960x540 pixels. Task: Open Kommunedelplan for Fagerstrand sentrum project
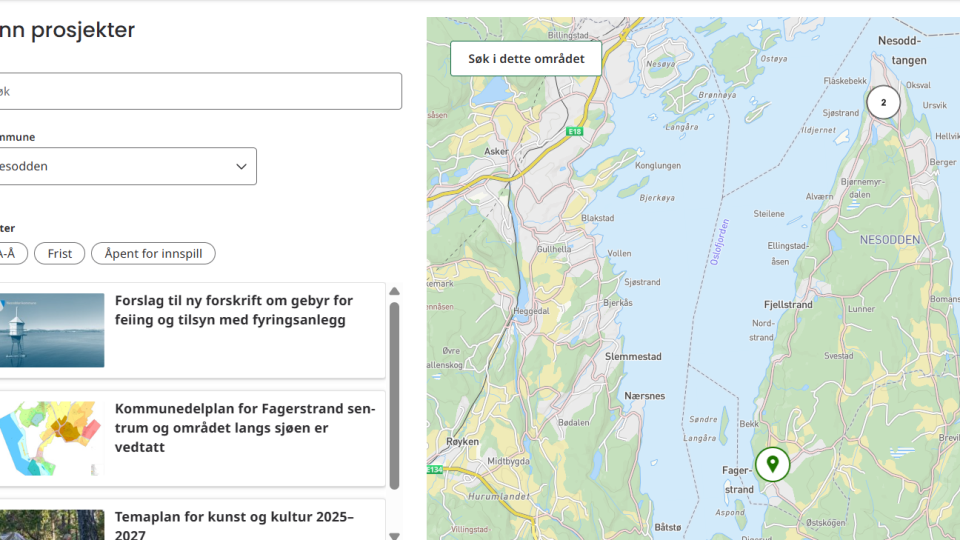[245, 428]
